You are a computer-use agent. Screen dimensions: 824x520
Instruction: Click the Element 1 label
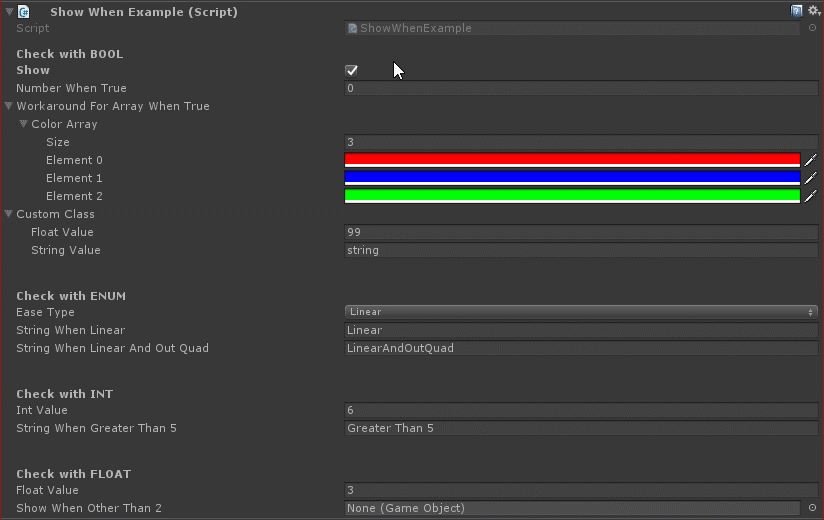[x=74, y=178]
